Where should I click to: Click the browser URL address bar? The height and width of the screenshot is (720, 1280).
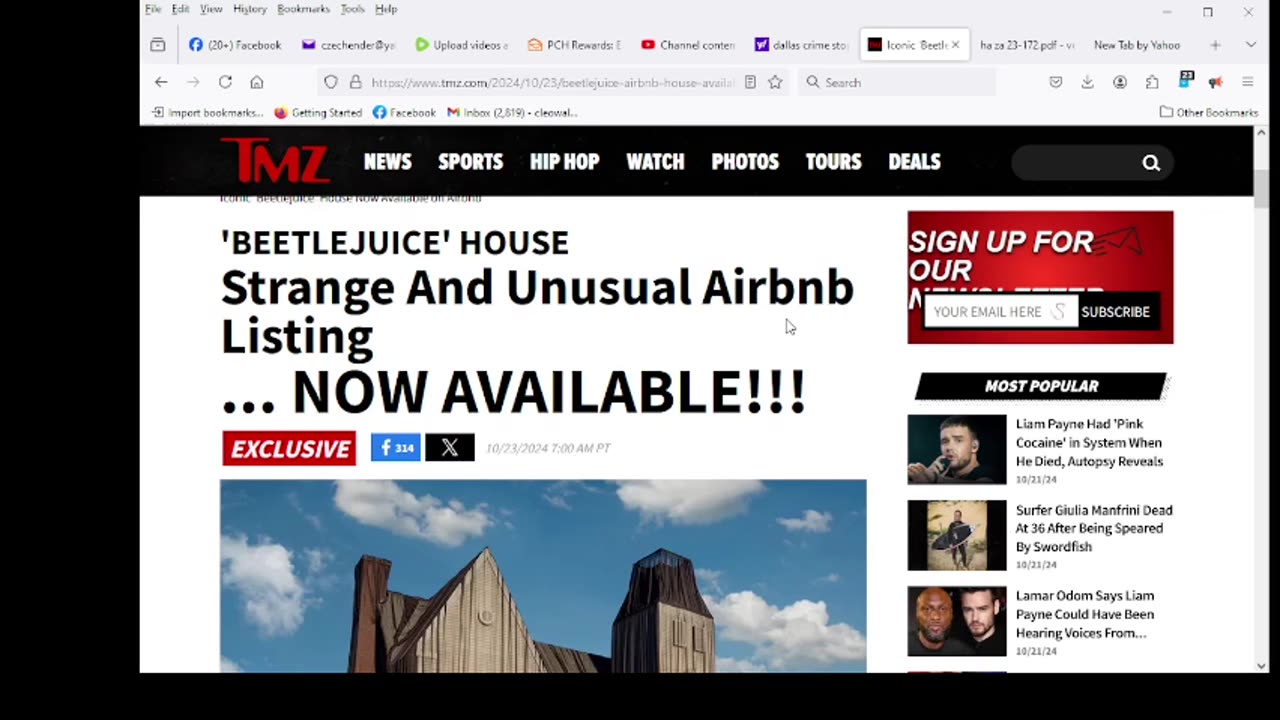[x=552, y=82]
